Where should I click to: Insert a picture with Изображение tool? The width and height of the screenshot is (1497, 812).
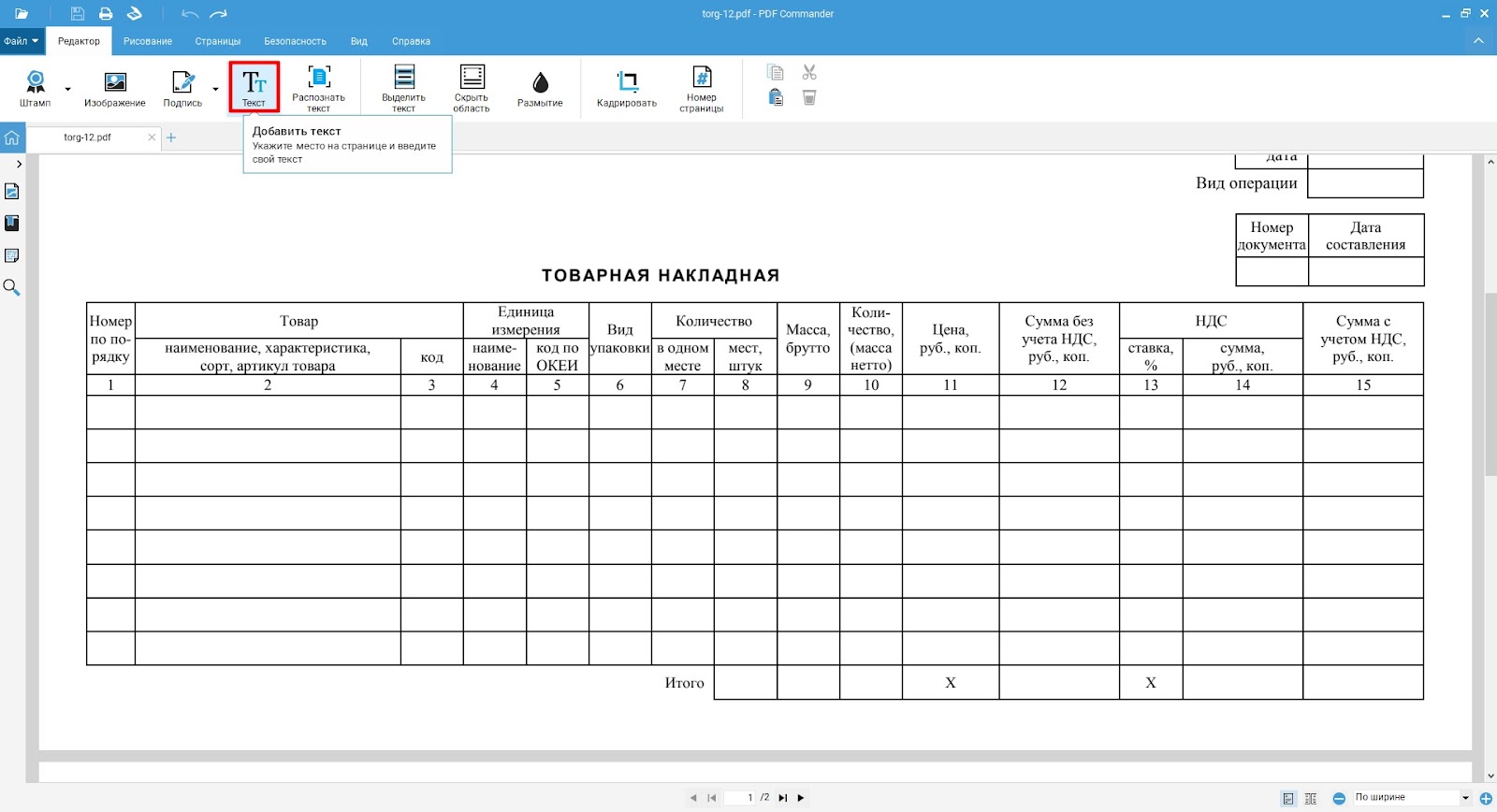click(x=115, y=89)
